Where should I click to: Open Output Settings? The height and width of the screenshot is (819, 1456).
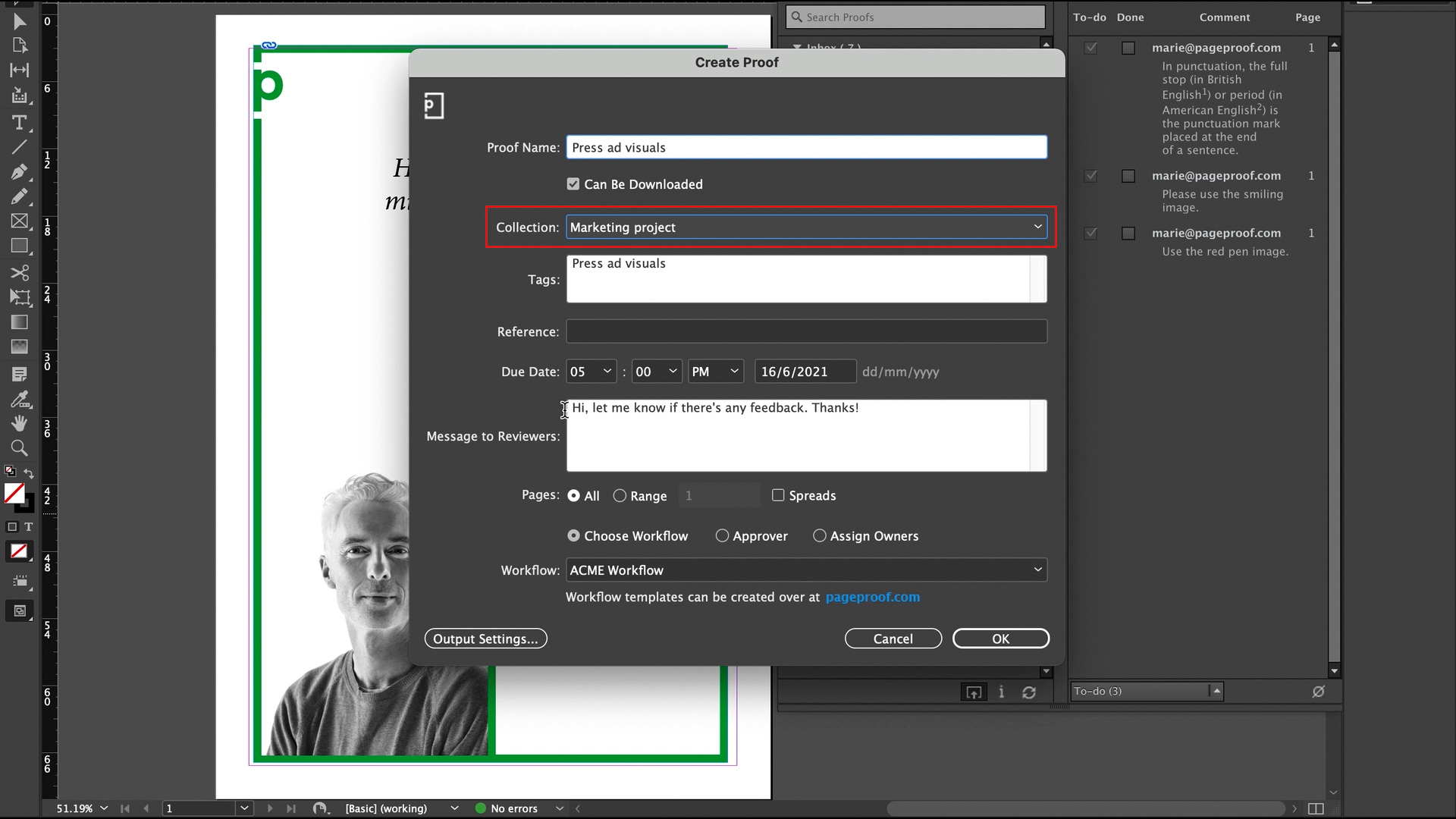click(485, 638)
